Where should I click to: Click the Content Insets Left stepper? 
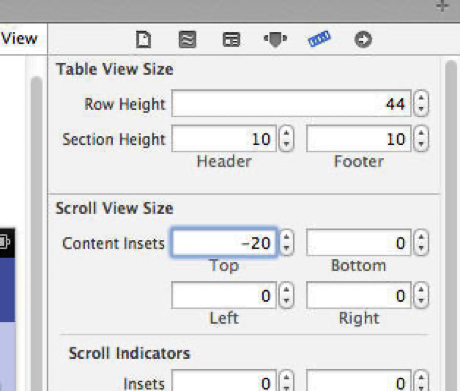tap(286, 295)
